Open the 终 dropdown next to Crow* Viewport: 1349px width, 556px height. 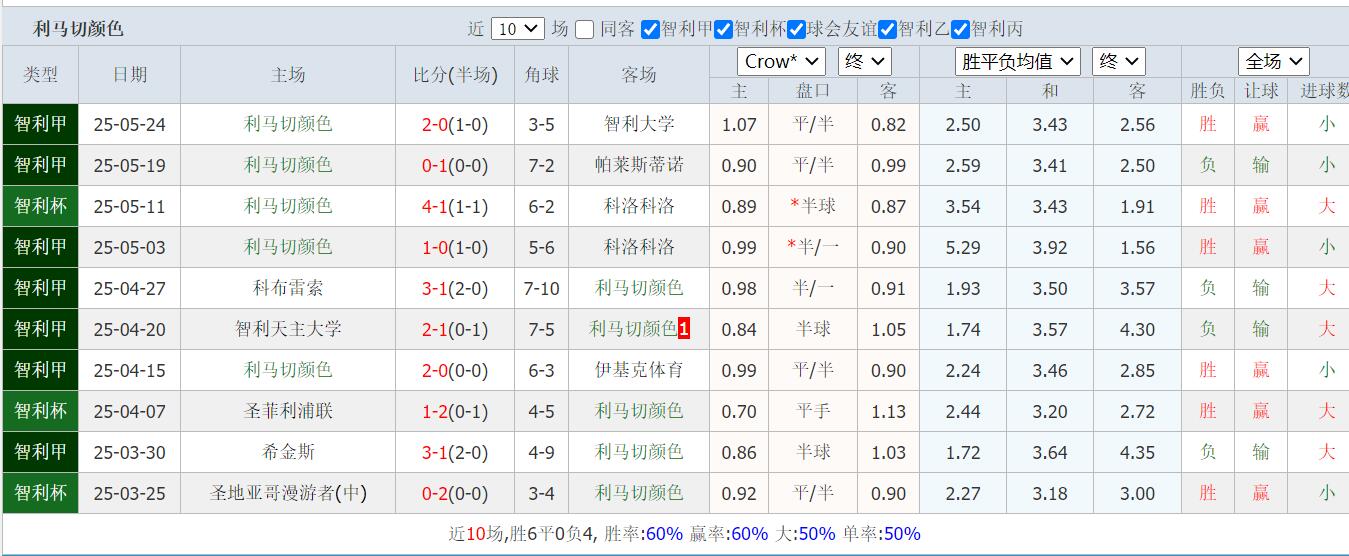pos(865,62)
